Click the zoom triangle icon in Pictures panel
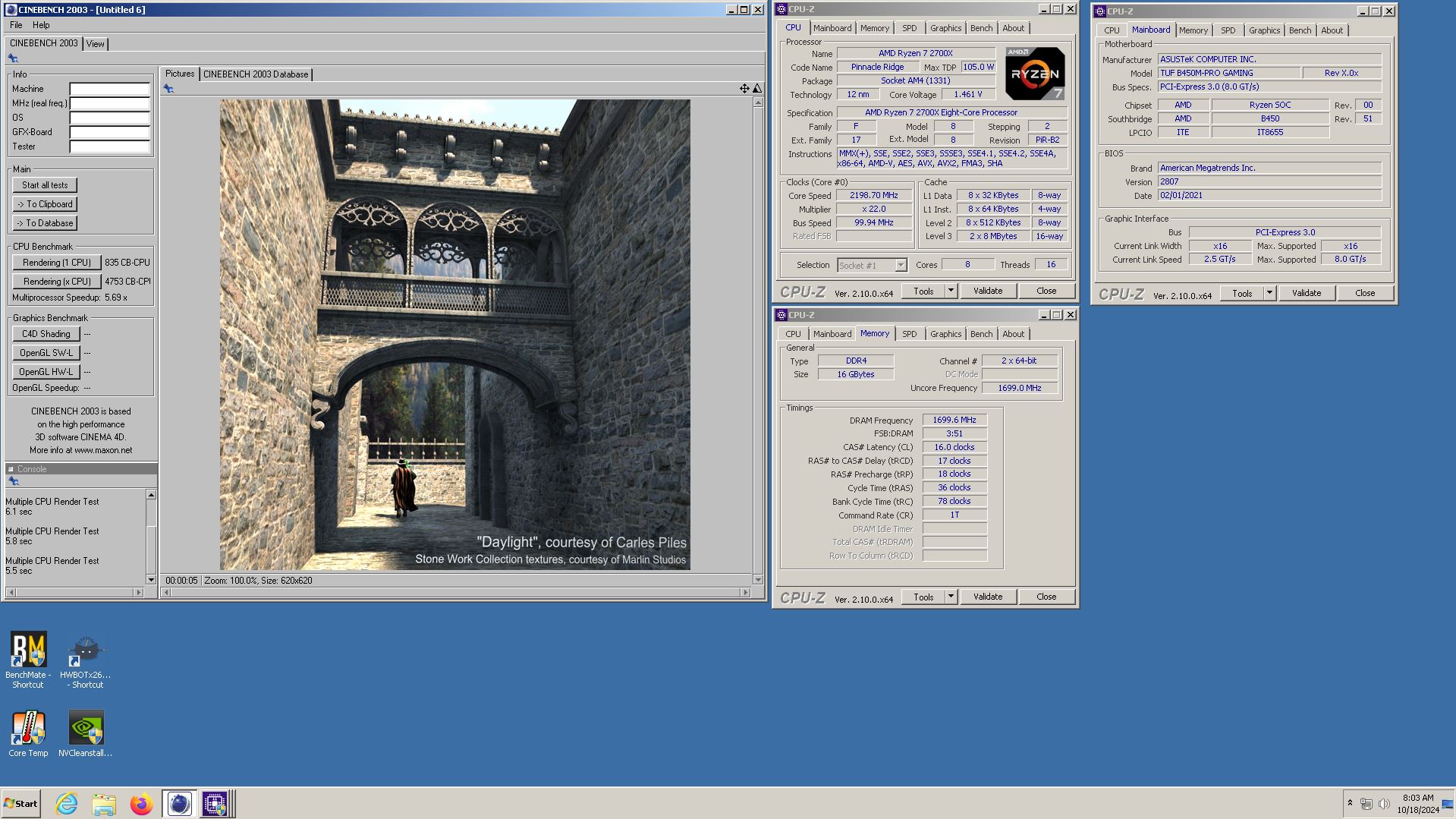Screen dimensions: 1456x819 click(x=756, y=89)
